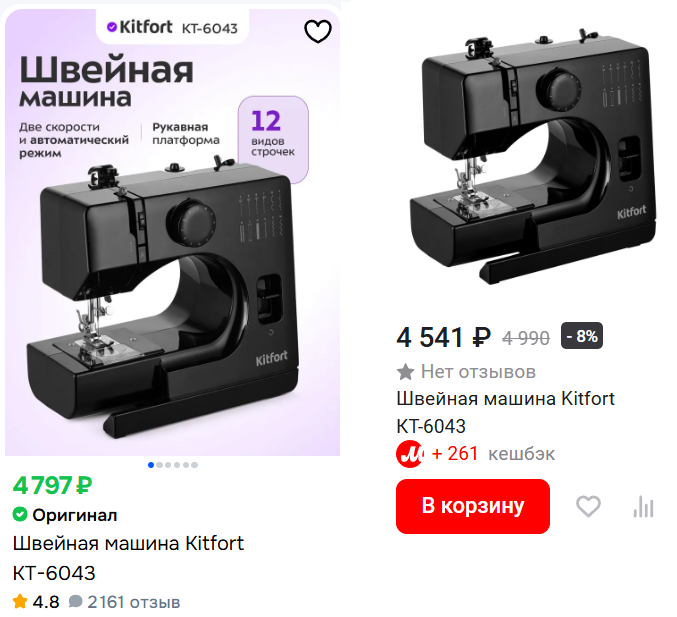The height and width of the screenshot is (617, 677).
Task: Select the last image carousel dot
Action: [x=195, y=465]
